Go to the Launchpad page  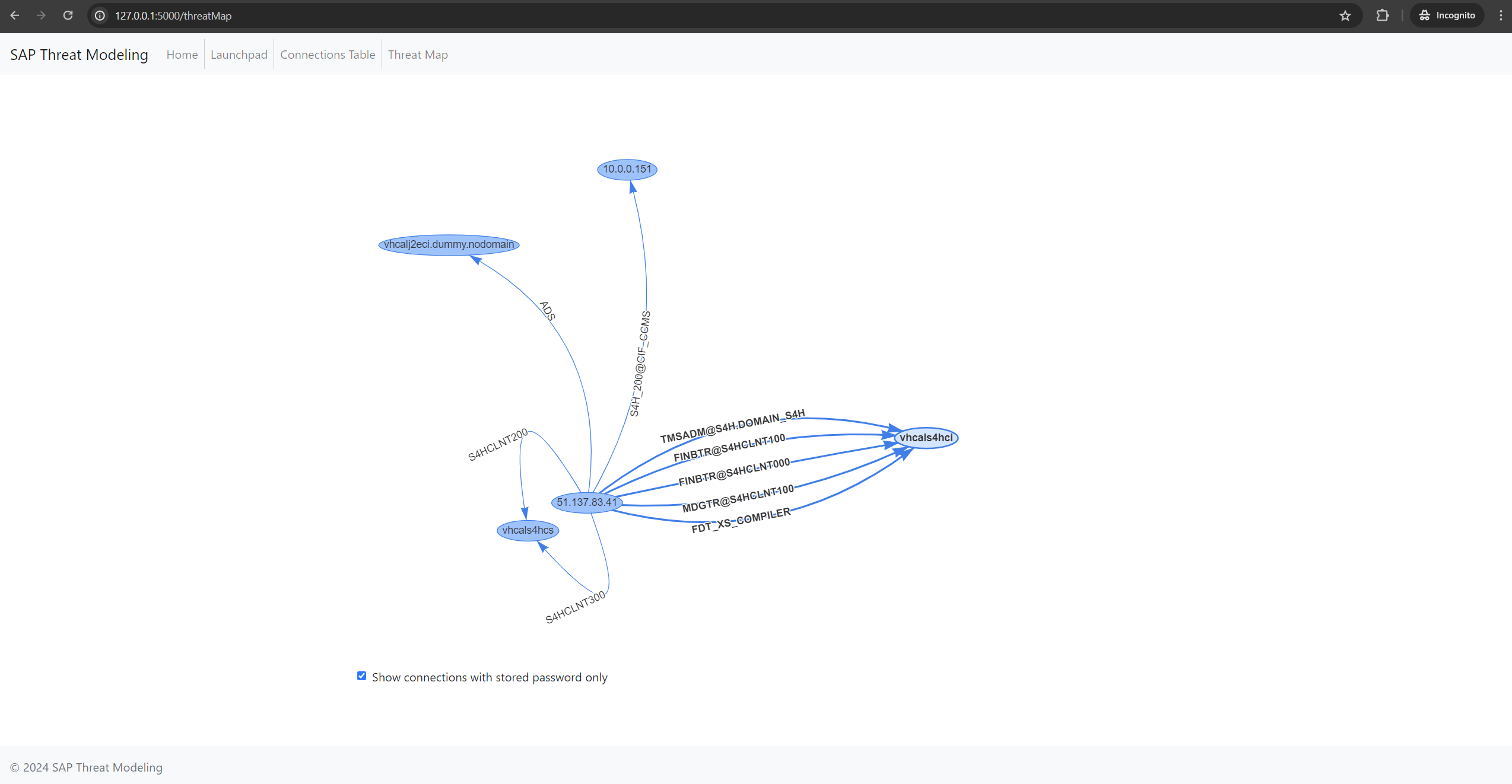(239, 55)
